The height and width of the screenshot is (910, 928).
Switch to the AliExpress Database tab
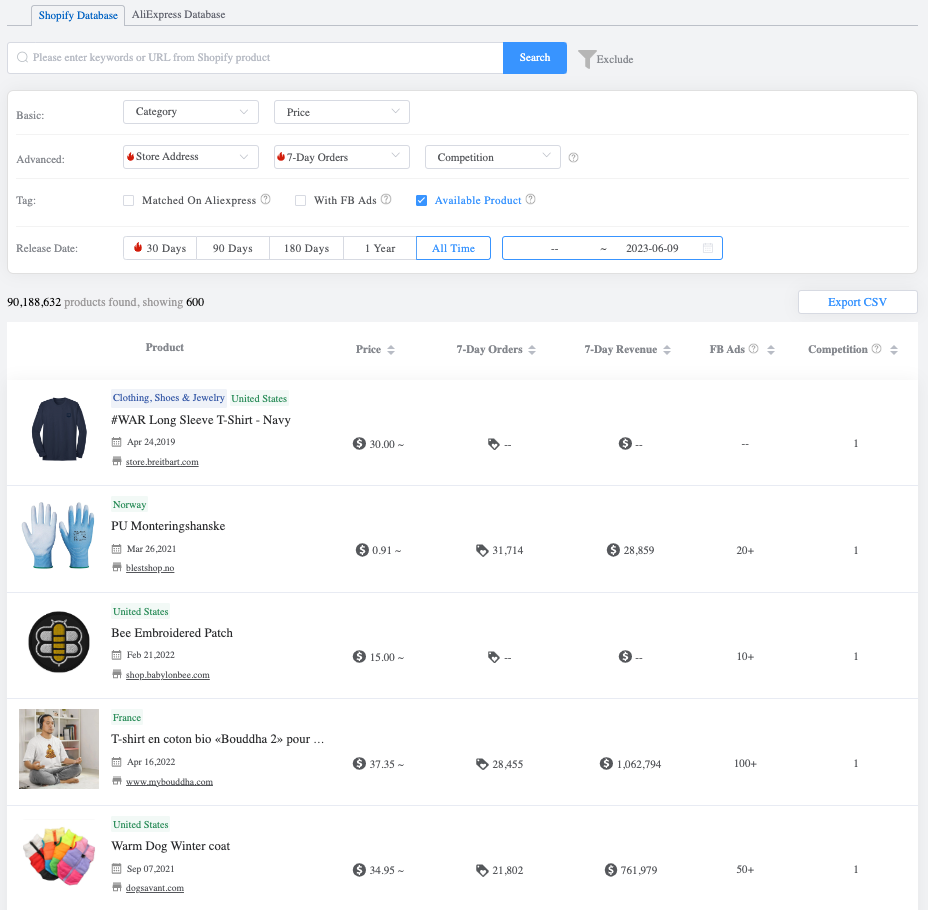178,15
